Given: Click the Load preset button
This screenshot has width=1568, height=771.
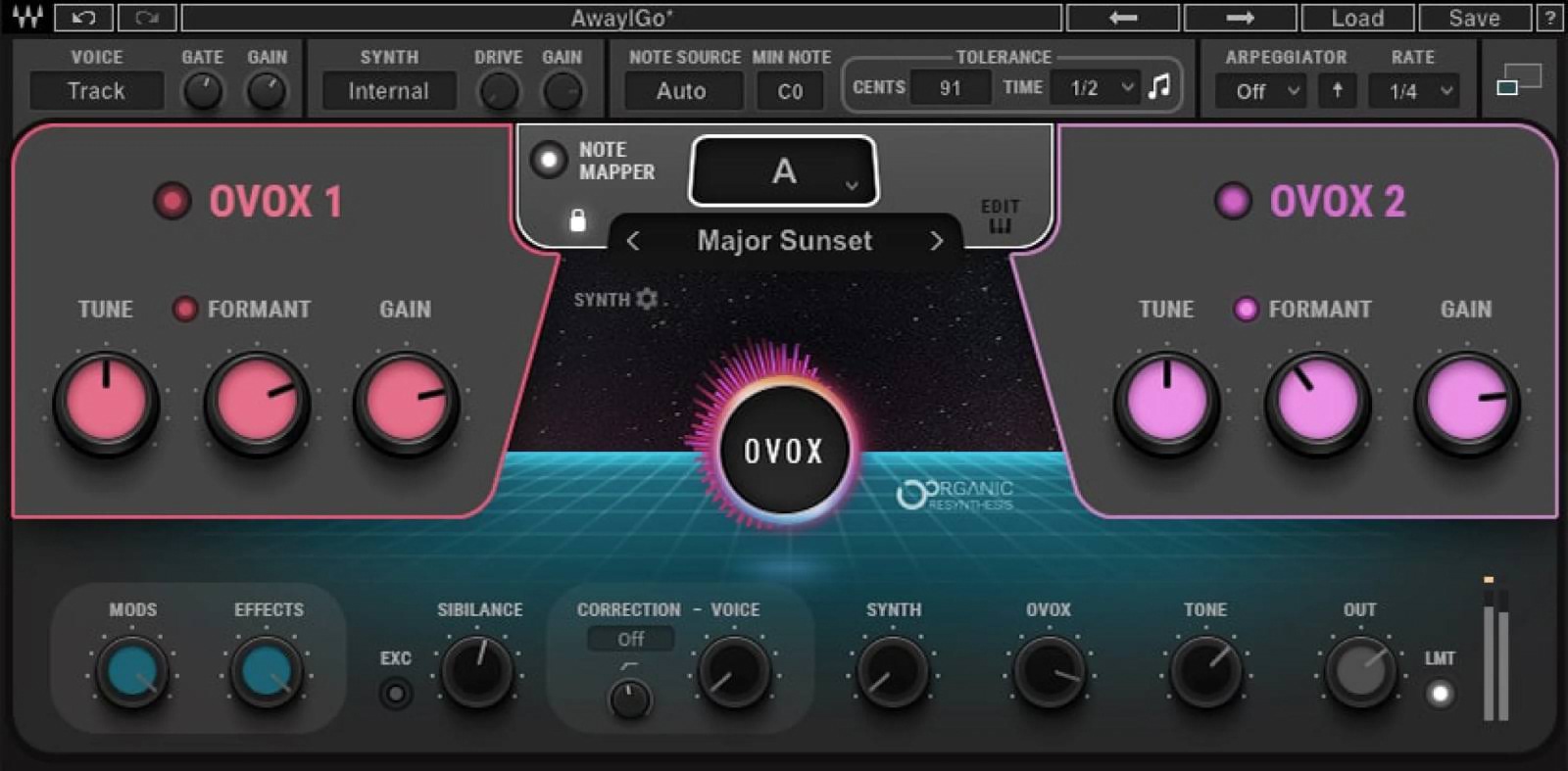Looking at the screenshot, I should click(x=1357, y=18).
